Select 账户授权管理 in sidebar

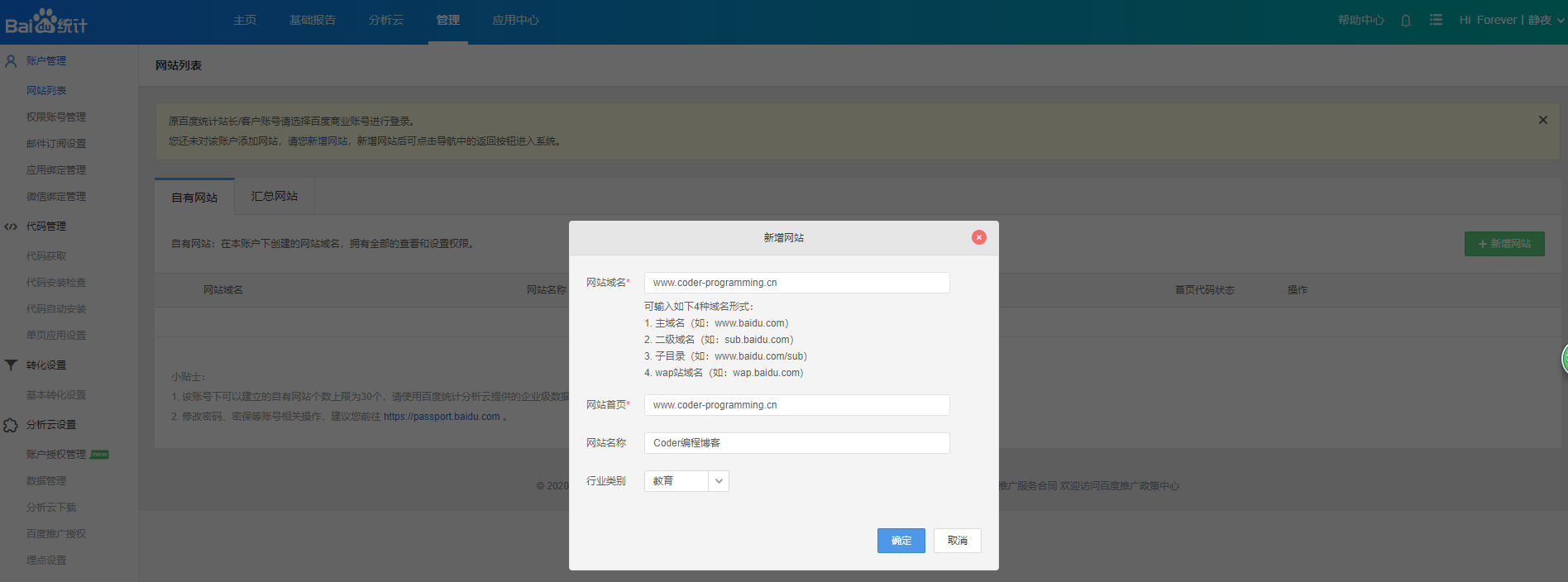click(x=56, y=454)
